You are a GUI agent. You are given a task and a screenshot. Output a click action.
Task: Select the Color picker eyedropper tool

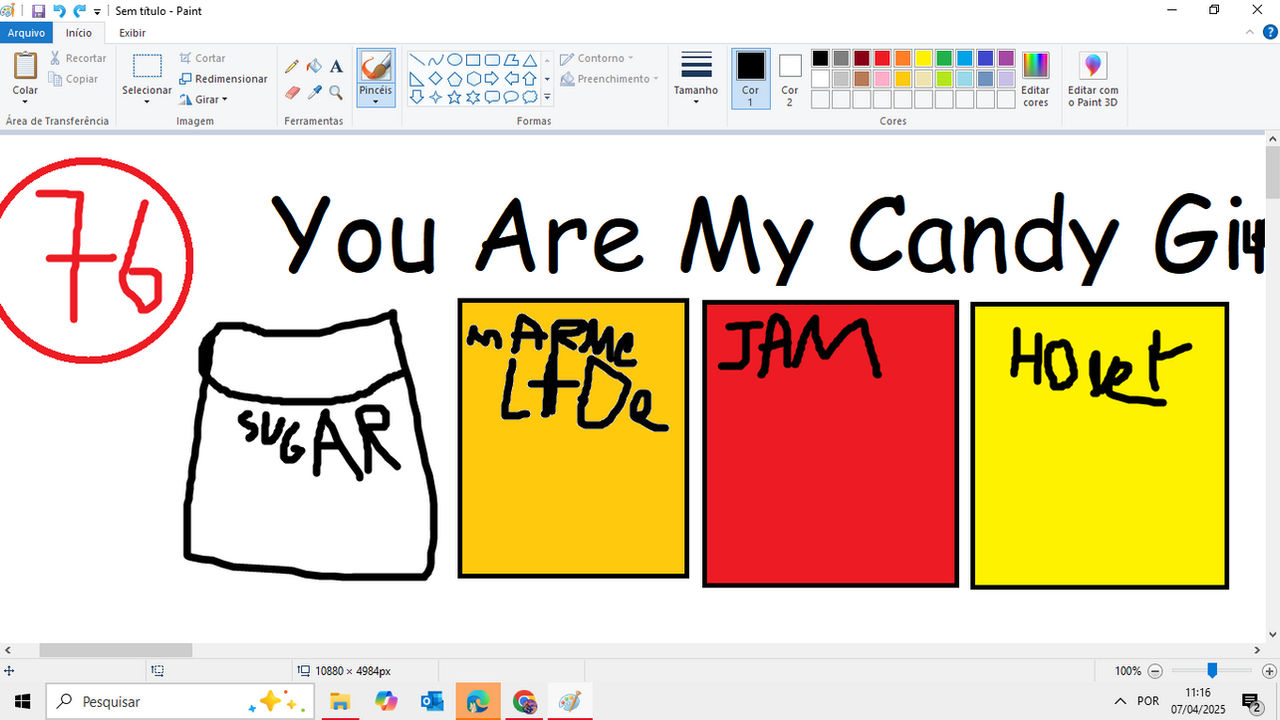click(314, 92)
